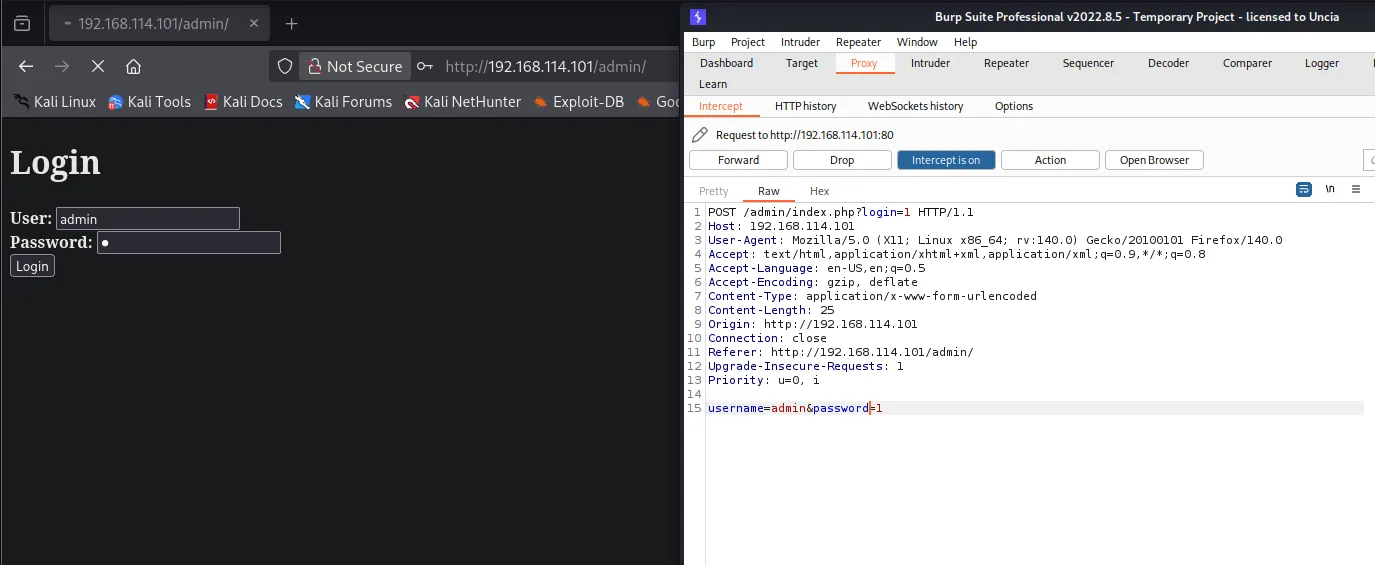The image size is (1375, 565).
Task: Open a new Firefox tab
Action: (x=292, y=23)
